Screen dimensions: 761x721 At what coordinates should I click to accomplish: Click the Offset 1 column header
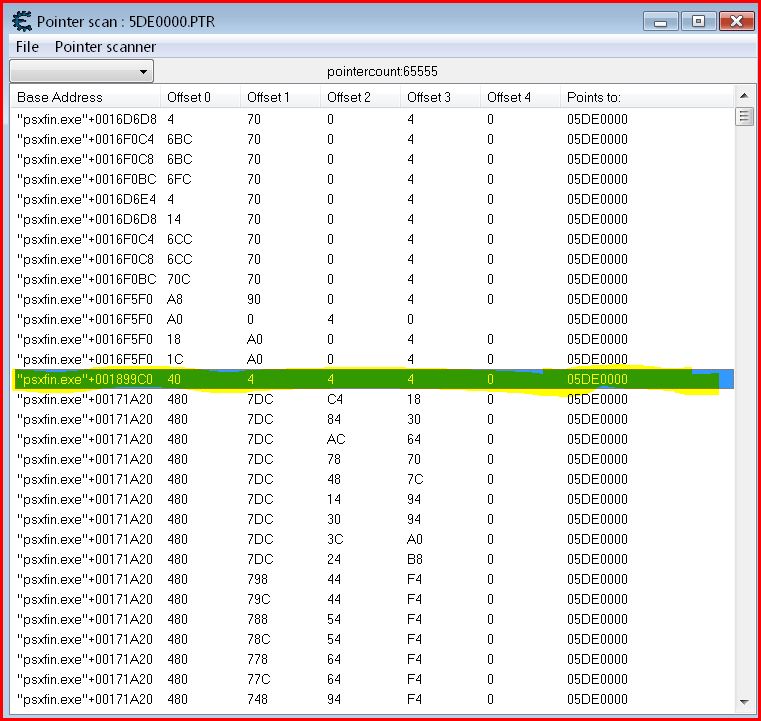tap(280, 97)
